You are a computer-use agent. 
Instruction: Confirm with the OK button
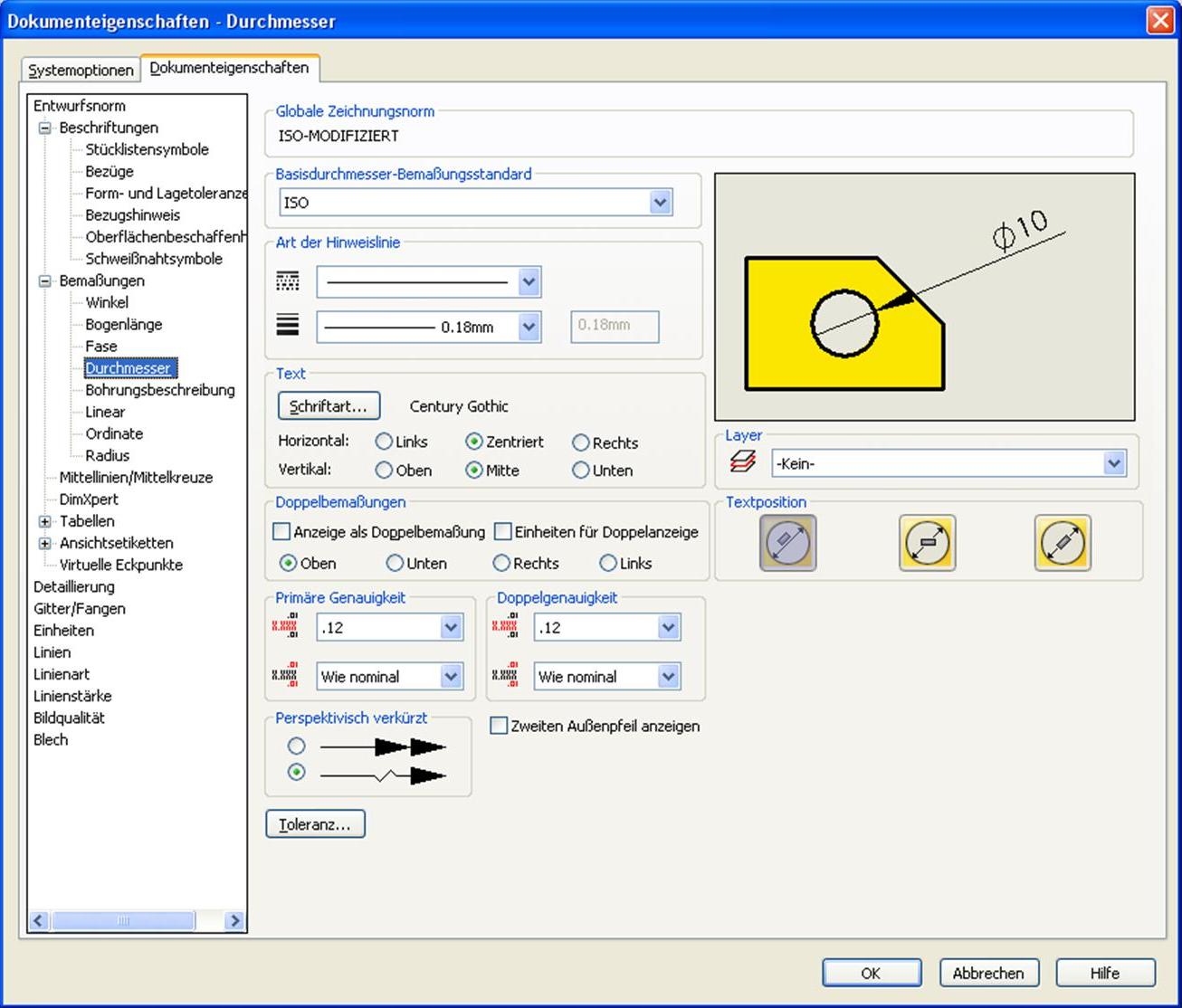click(x=872, y=973)
